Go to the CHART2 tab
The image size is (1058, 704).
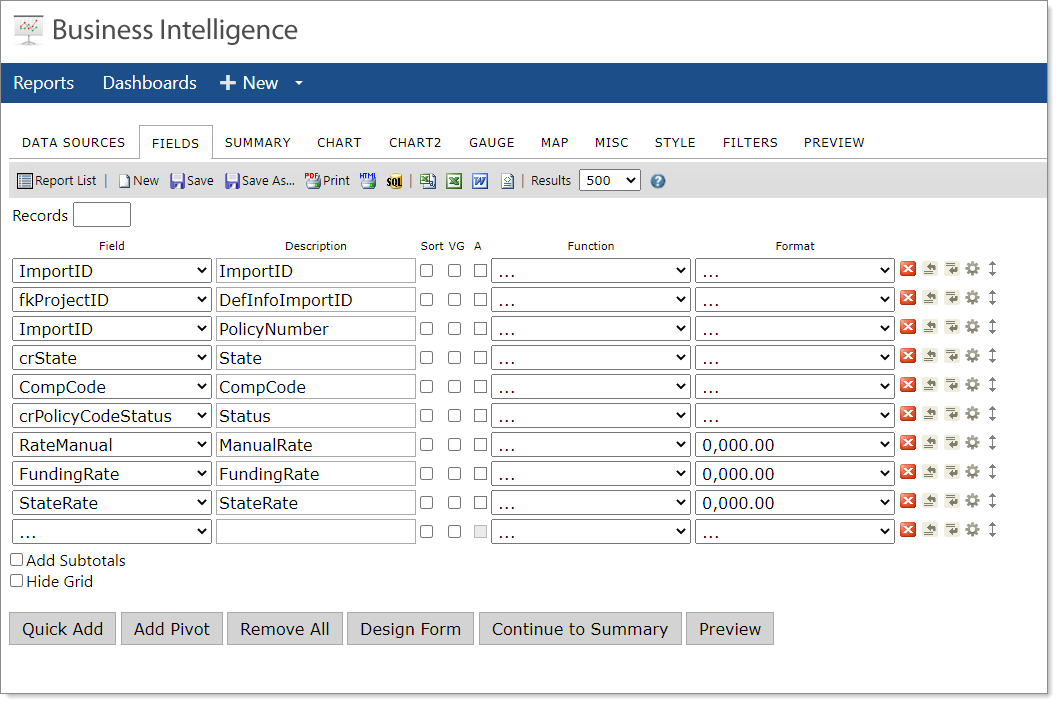(x=415, y=142)
